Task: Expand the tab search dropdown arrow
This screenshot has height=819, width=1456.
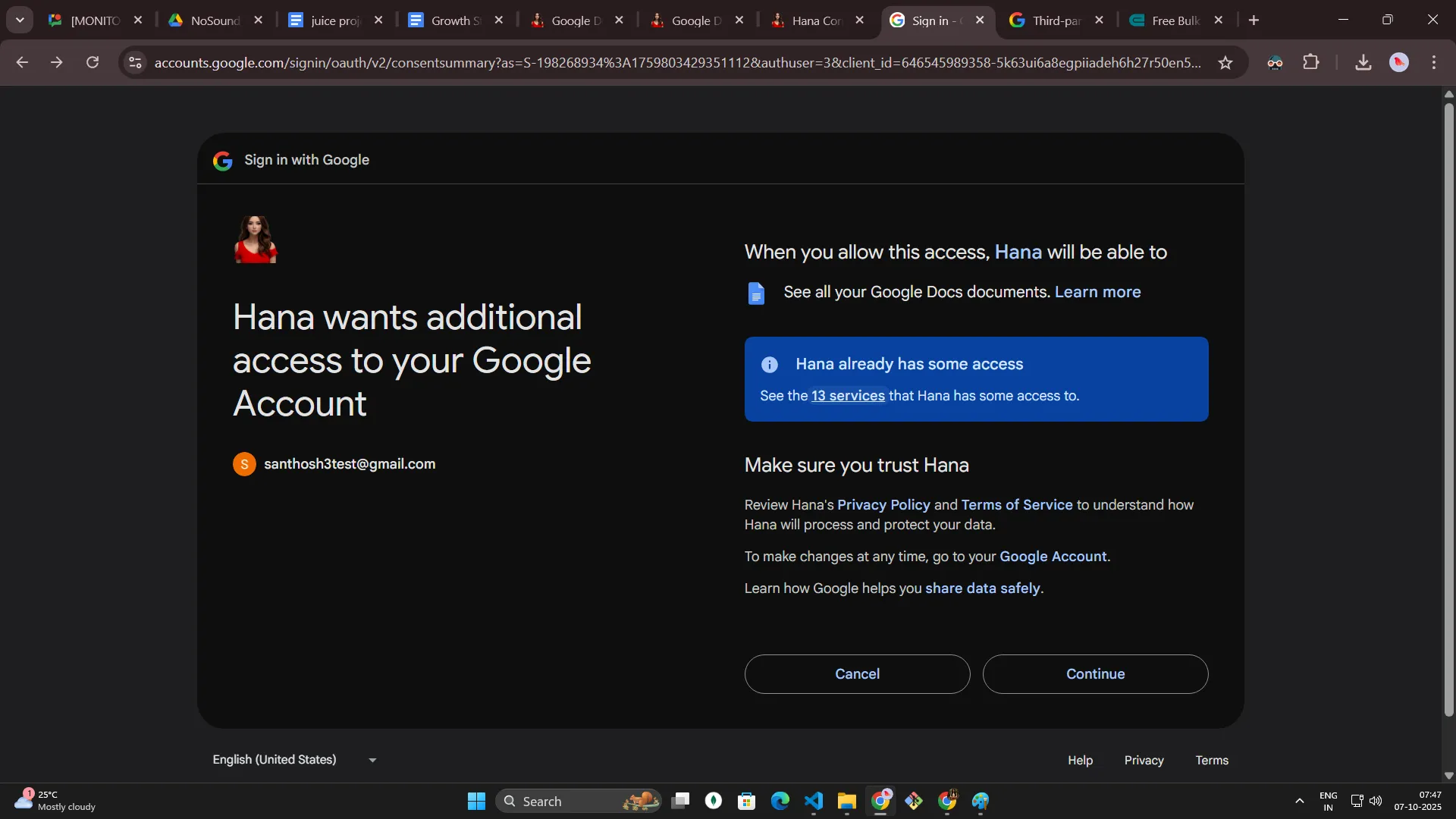Action: click(x=20, y=20)
